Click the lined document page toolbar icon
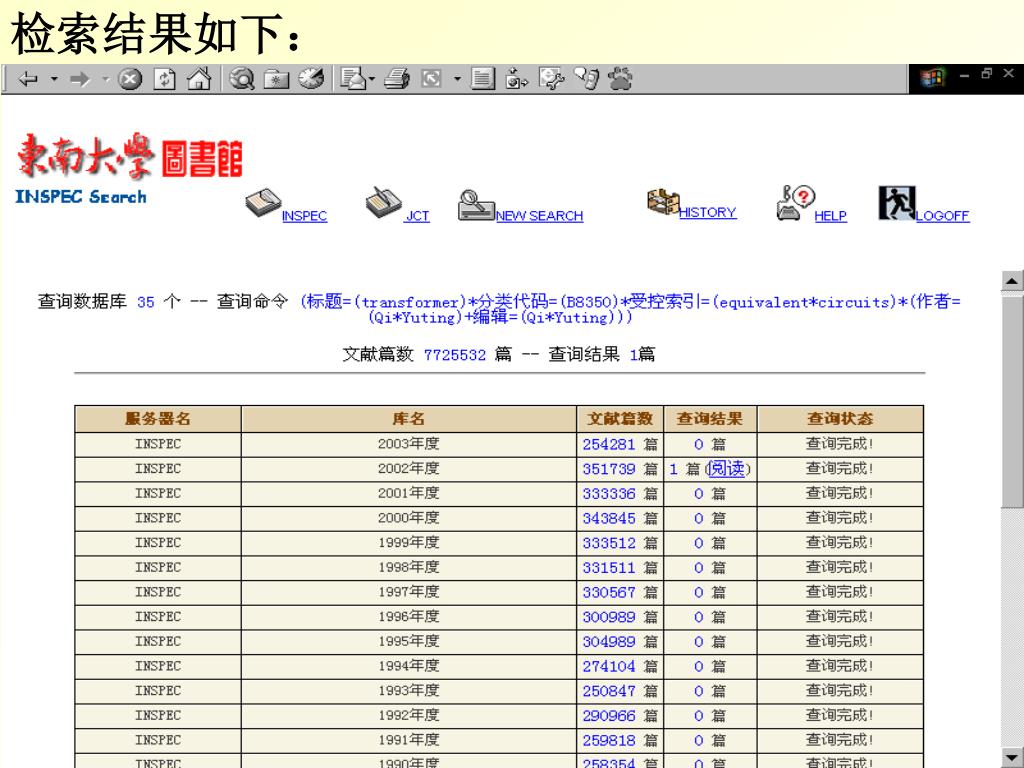Image resolution: width=1024 pixels, height=768 pixels. (483, 79)
